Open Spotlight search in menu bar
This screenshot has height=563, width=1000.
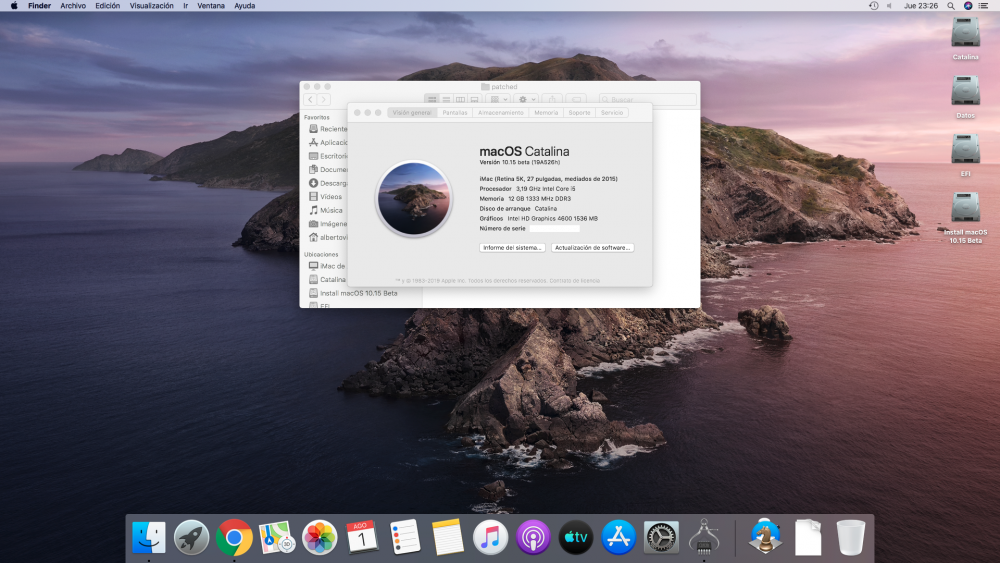click(x=951, y=6)
